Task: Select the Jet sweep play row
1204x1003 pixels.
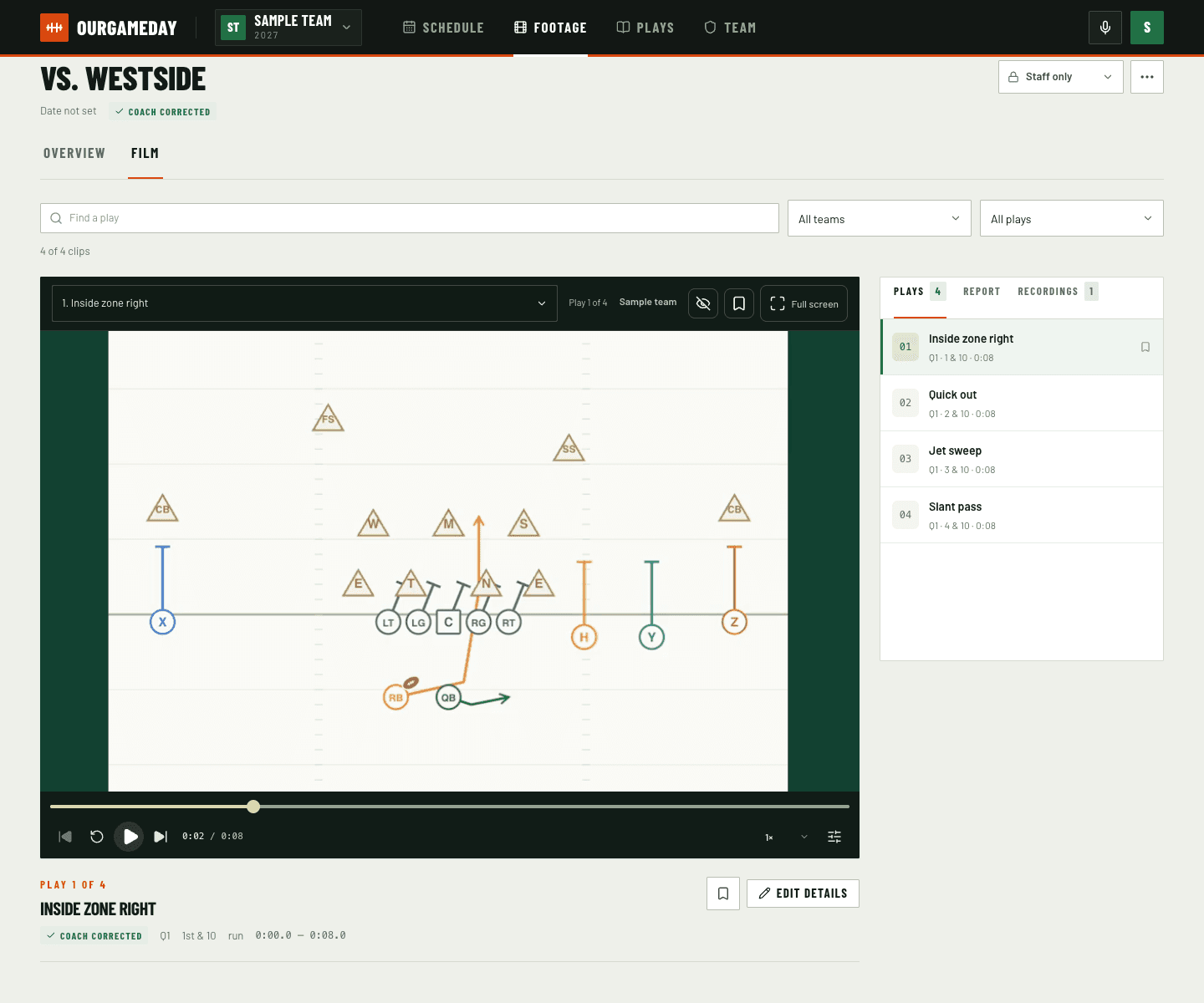Action: click(x=1022, y=459)
